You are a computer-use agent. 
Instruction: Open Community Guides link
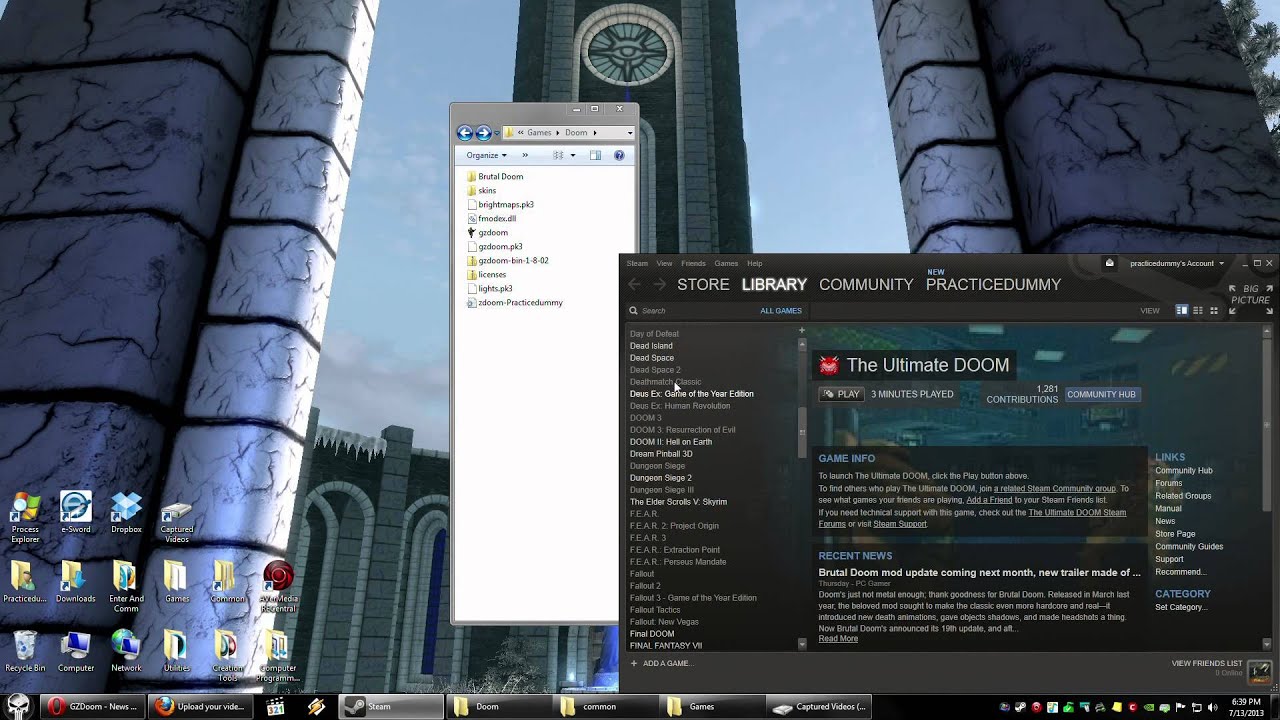[1189, 546]
